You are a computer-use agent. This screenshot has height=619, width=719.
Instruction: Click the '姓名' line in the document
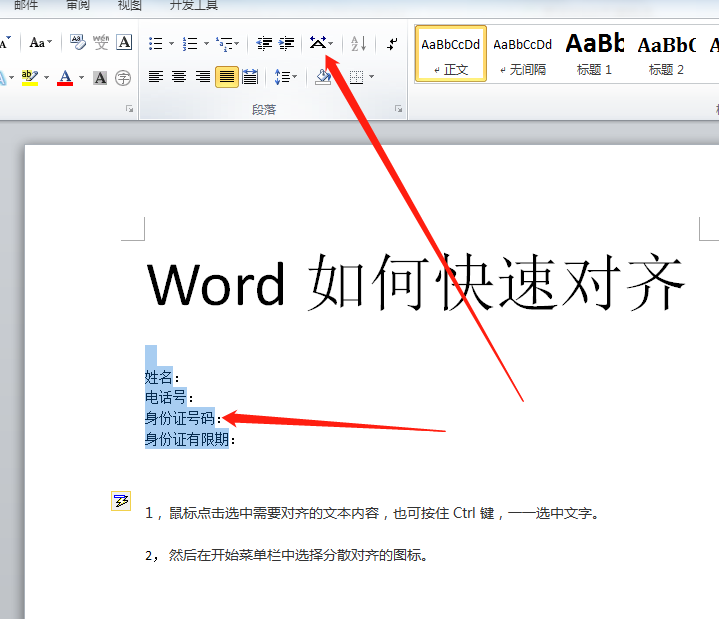pos(162,377)
